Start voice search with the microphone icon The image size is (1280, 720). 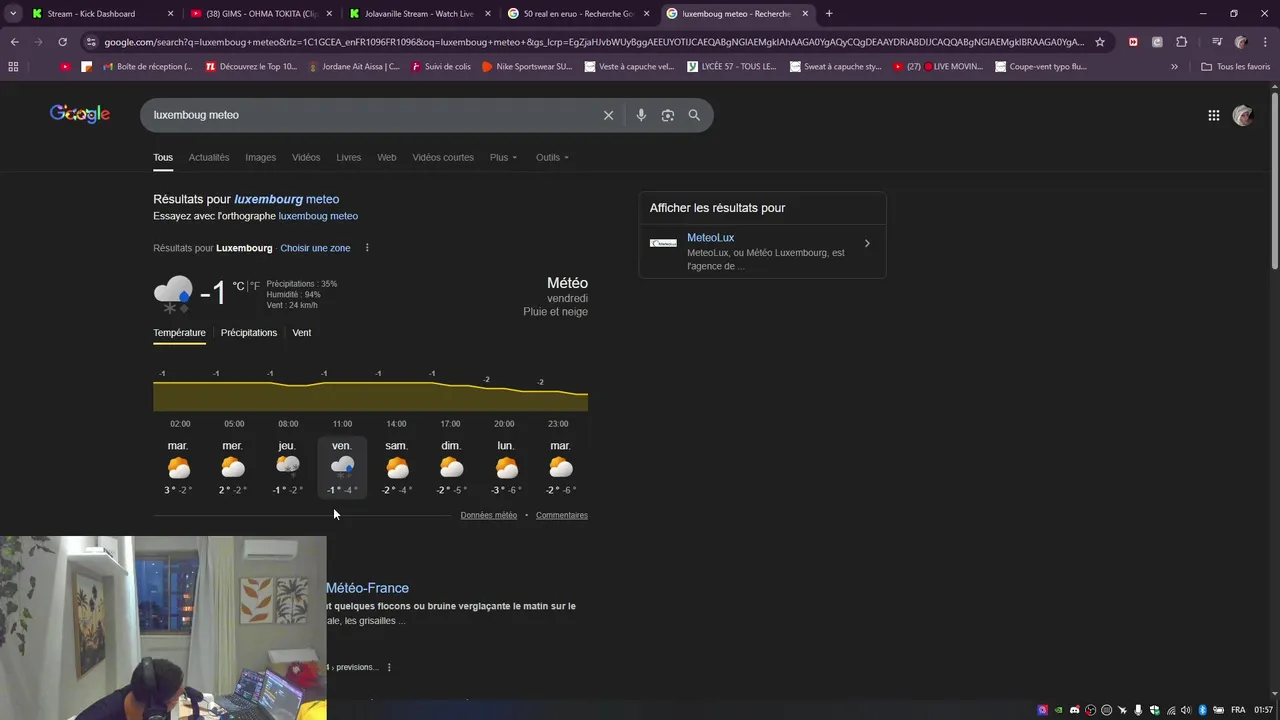pyautogui.click(x=641, y=115)
